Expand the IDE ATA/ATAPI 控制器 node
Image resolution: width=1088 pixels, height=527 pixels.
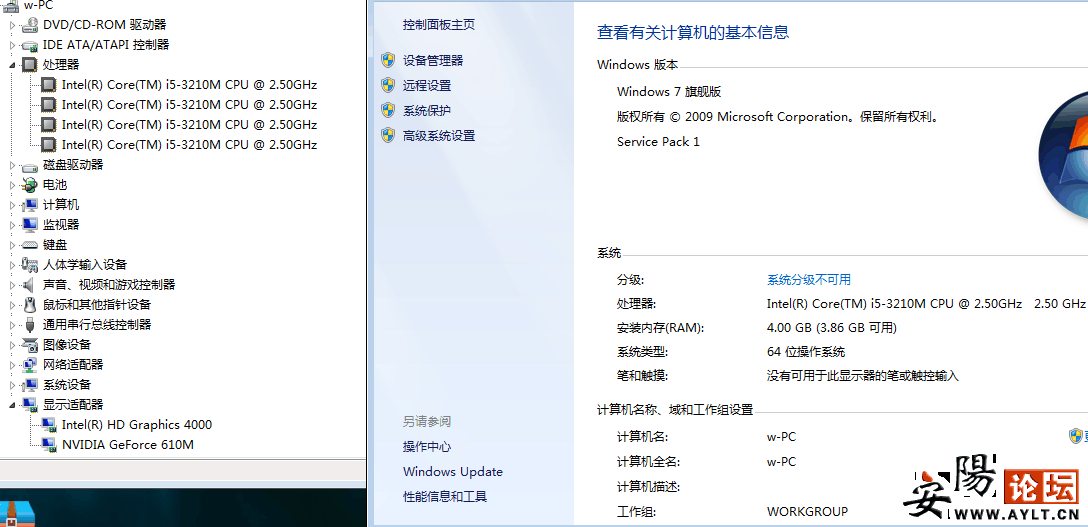pyautogui.click(x=12, y=45)
